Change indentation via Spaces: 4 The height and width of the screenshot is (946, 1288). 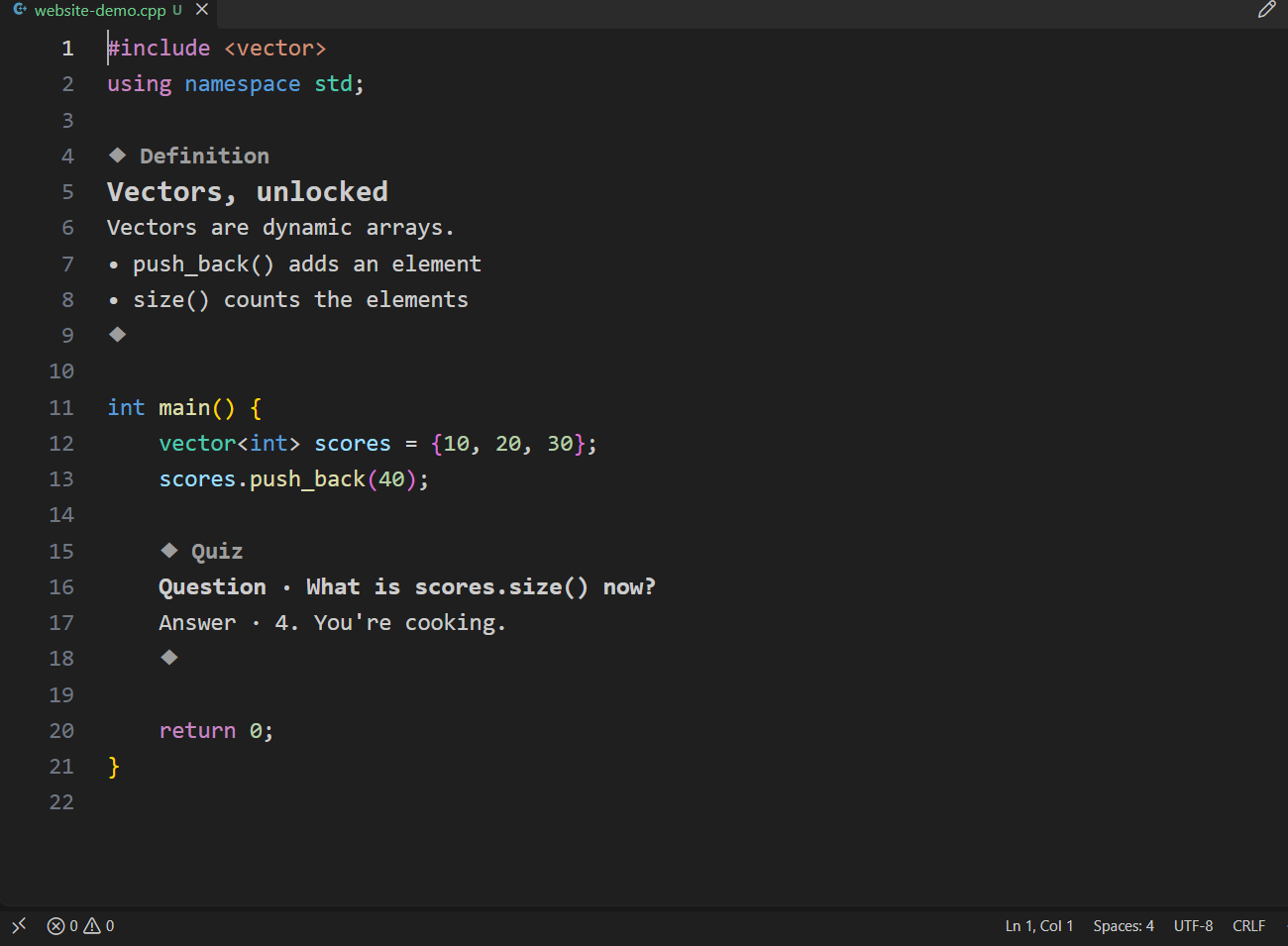(x=1124, y=925)
